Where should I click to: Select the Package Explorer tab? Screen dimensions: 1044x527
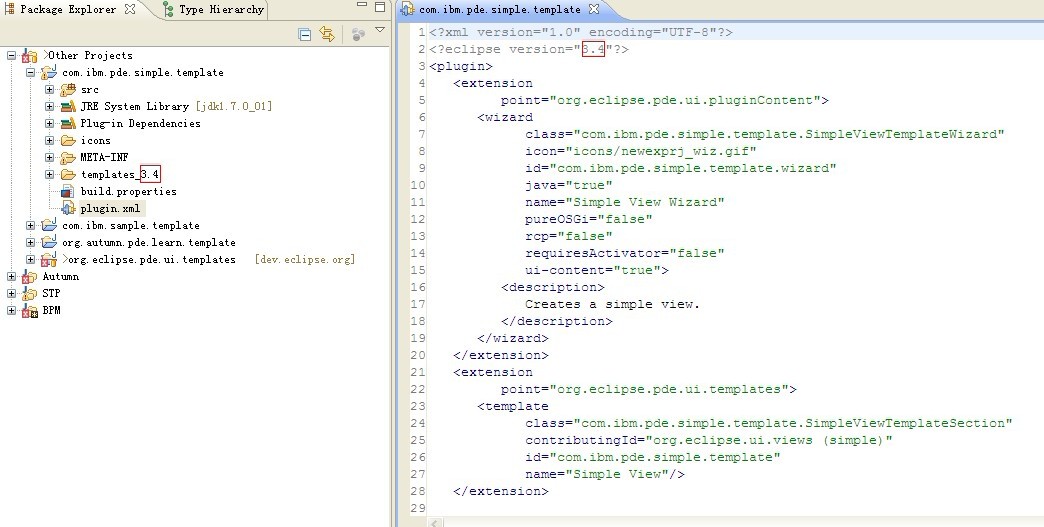[x=68, y=9]
